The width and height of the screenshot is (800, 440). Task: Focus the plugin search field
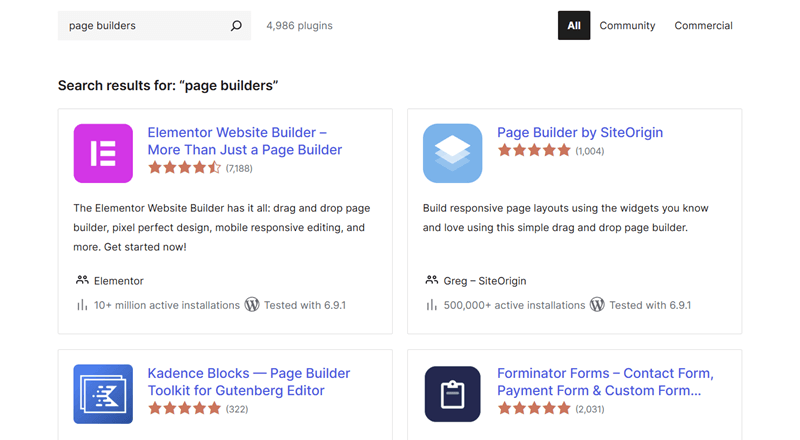point(154,26)
